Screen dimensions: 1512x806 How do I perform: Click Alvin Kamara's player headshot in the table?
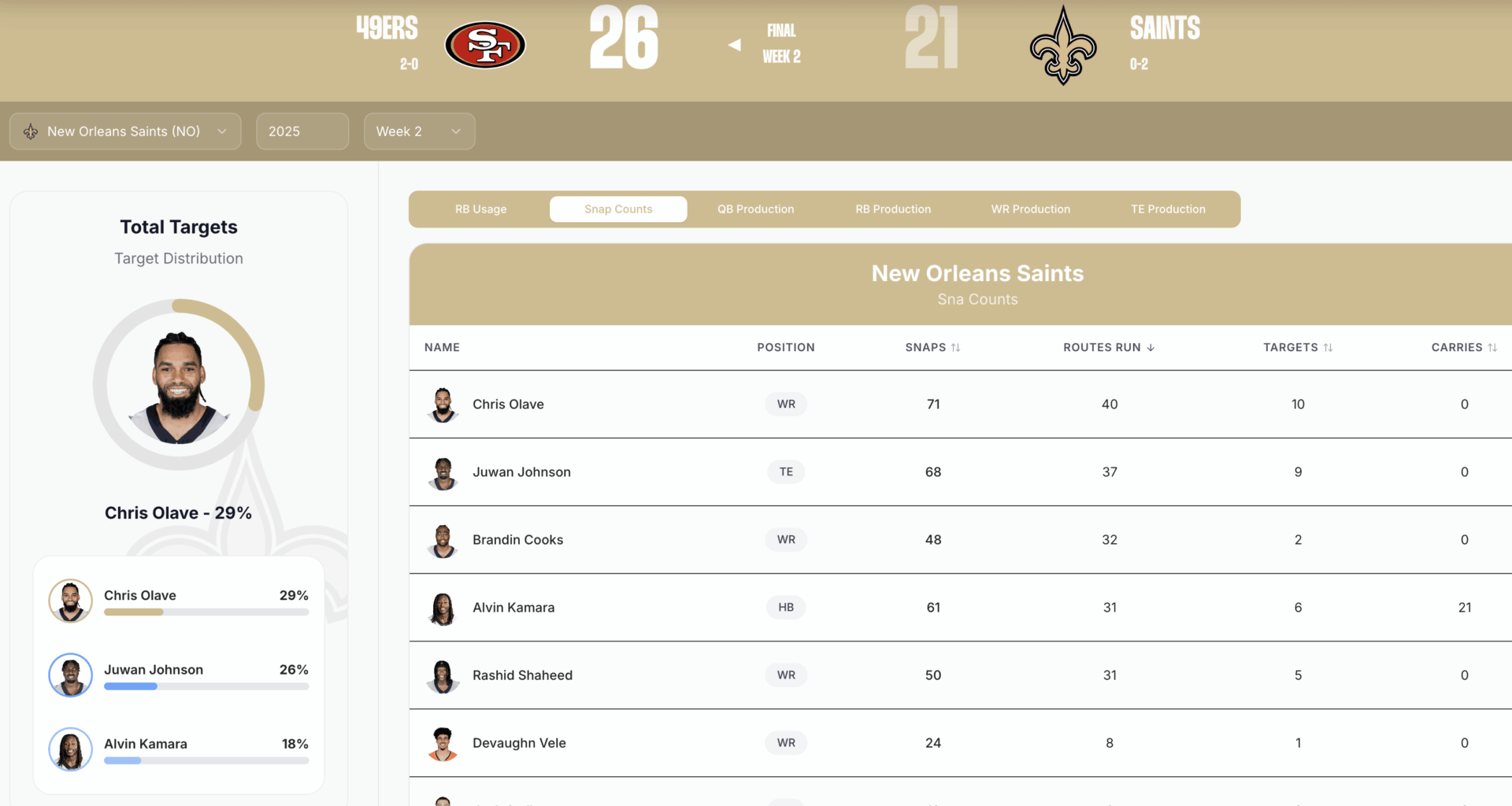coord(443,607)
